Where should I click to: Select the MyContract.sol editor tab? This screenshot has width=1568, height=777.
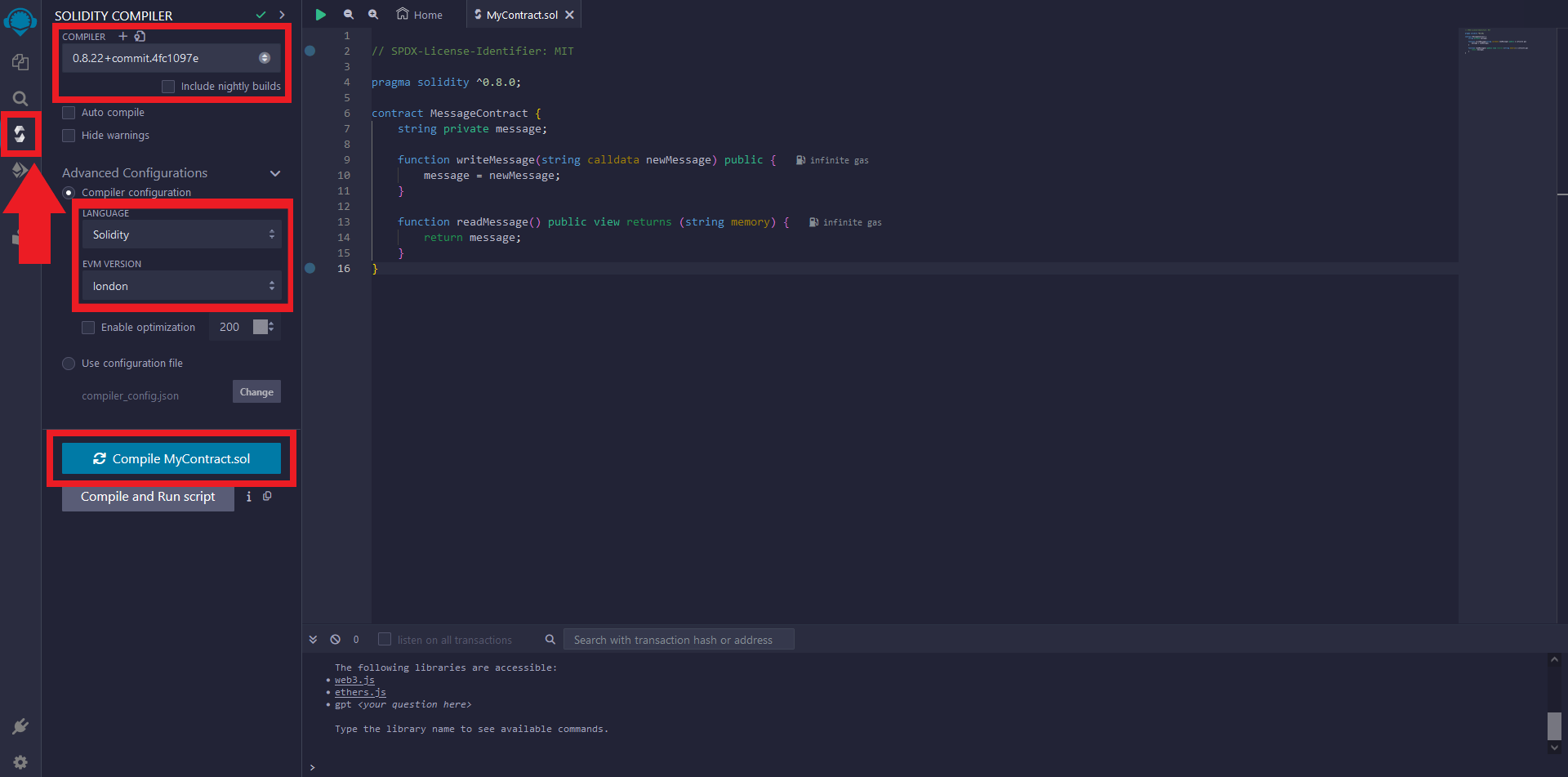click(521, 15)
